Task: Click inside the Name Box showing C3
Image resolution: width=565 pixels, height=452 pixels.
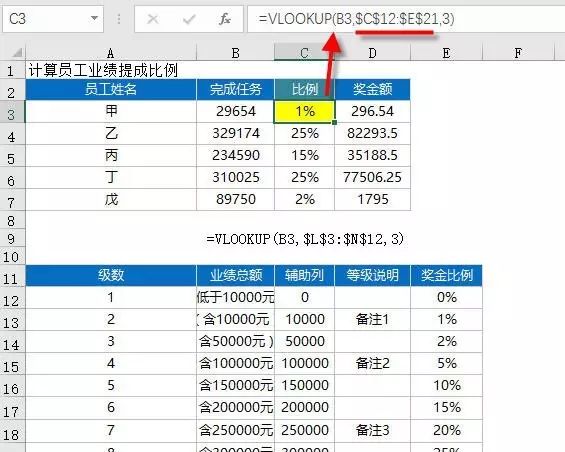Action: (x=47, y=18)
